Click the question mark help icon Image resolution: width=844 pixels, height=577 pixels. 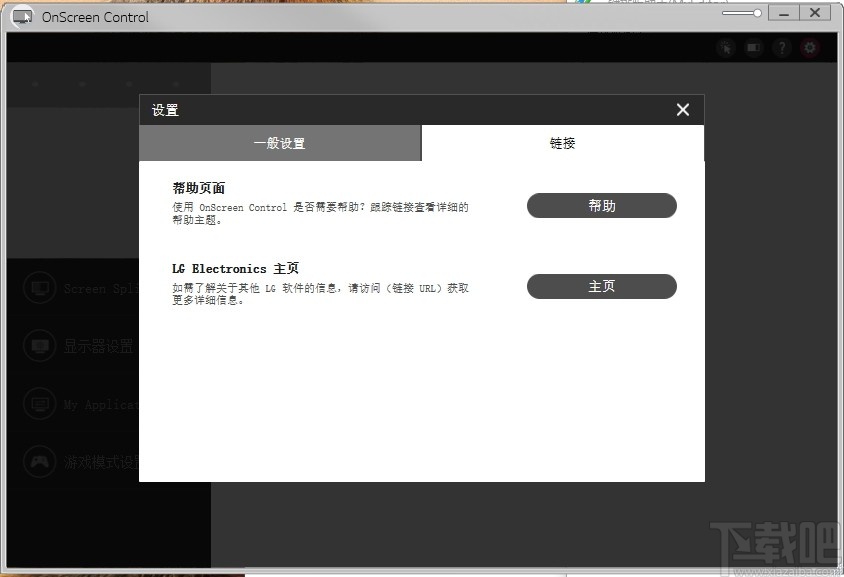pyautogui.click(x=781, y=47)
